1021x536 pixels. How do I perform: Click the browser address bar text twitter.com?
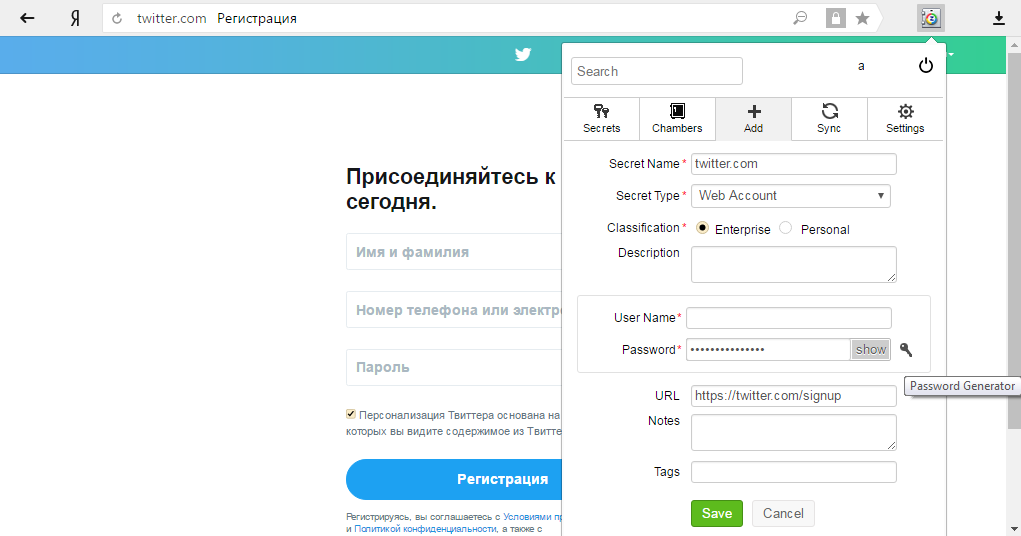(x=171, y=18)
